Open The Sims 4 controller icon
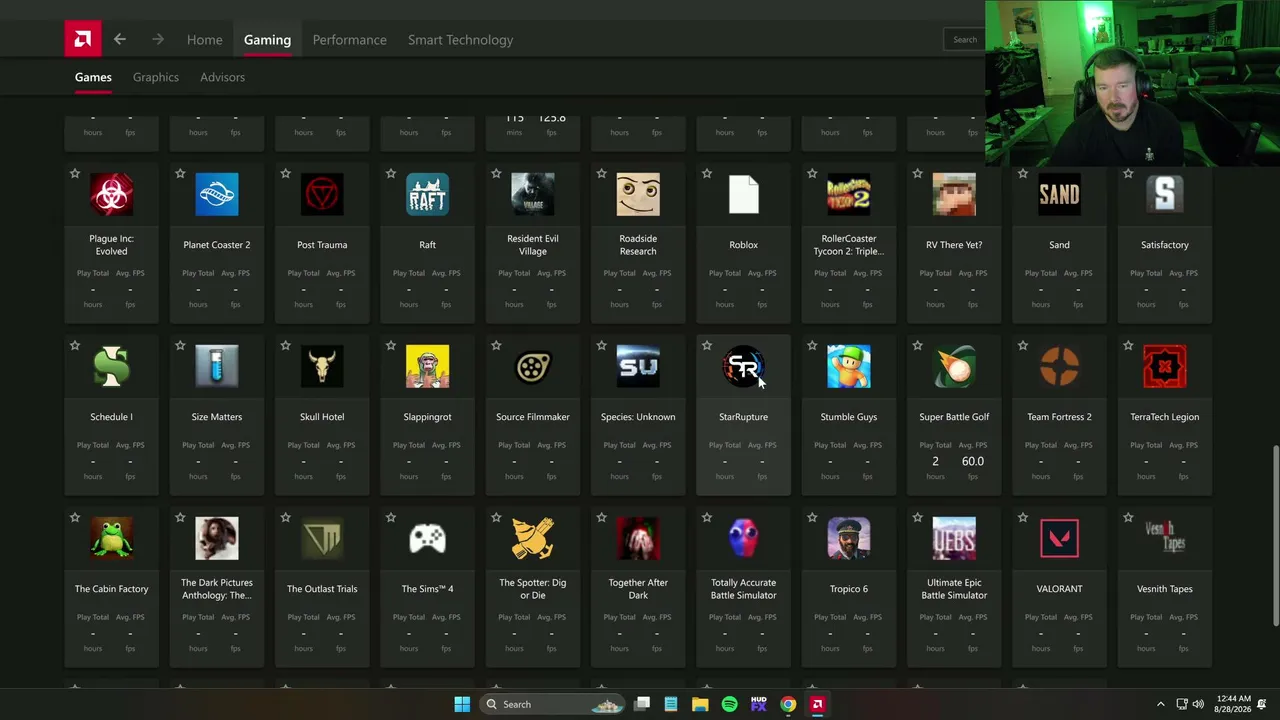 pyautogui.click(x=427, y=538)
